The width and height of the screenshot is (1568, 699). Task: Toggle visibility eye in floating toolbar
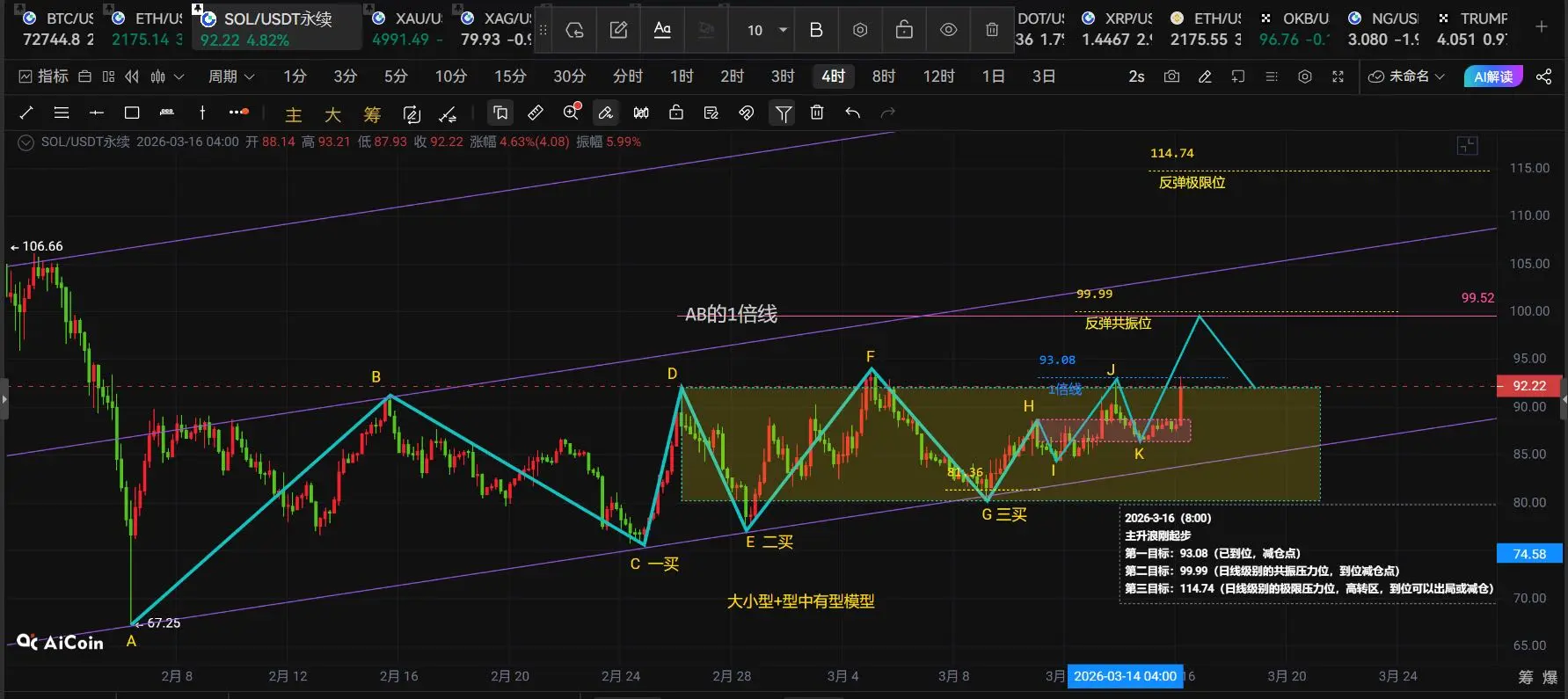tap(948, 30)
